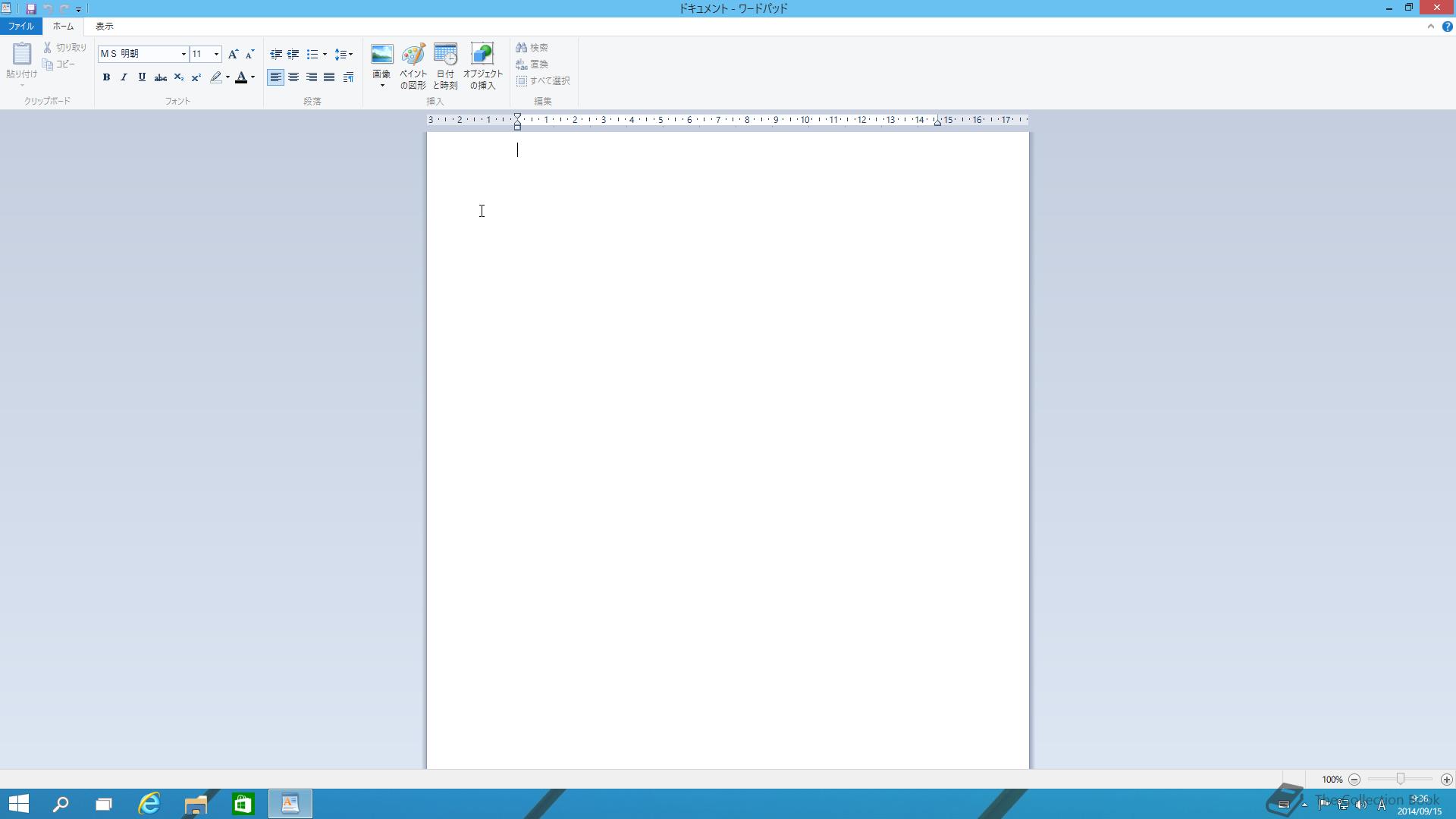Image resolution: width=1456 pixels, height=819 pixels.
Task: Start a bulleted list
Action: point(312,54)
